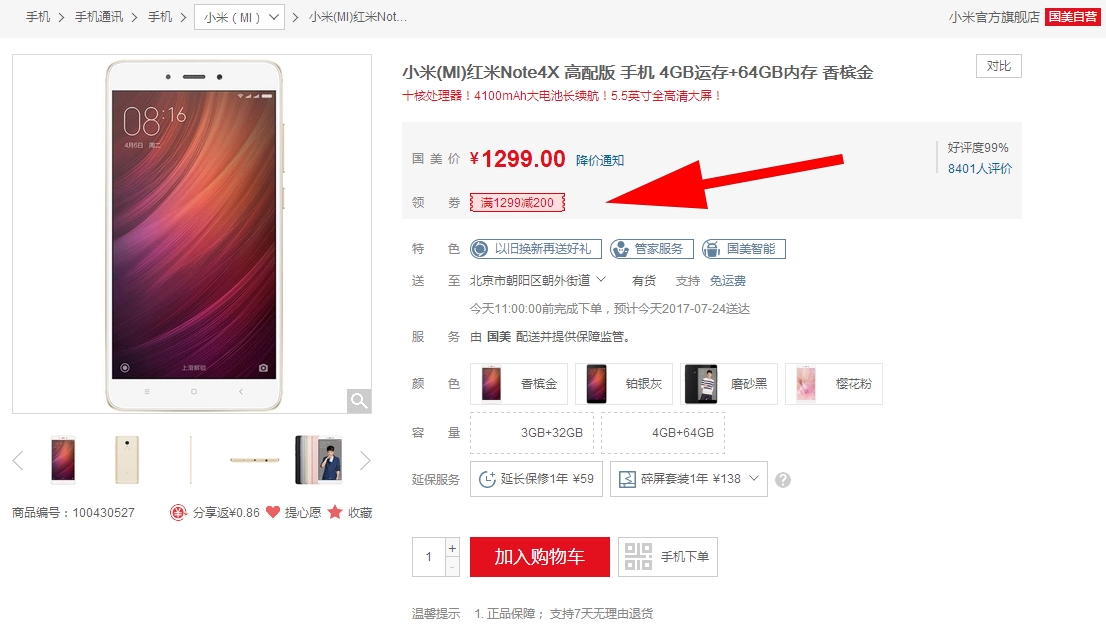Click the magnifier zoom icon on product image
Viewport: 1106px width, 632px height.
(x=359, y=401)
